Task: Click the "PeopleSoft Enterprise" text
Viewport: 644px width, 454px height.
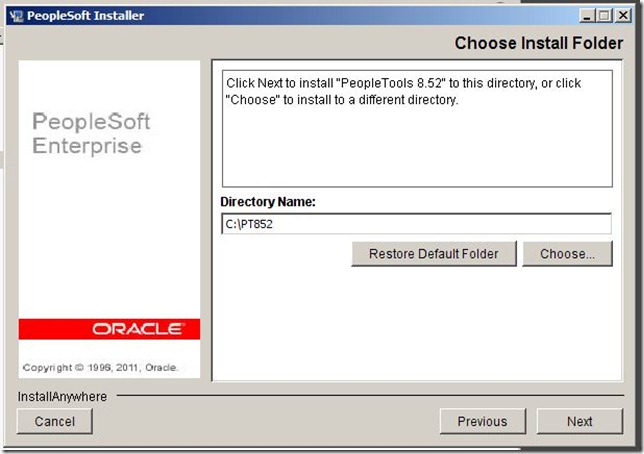Action: [91, 134]
